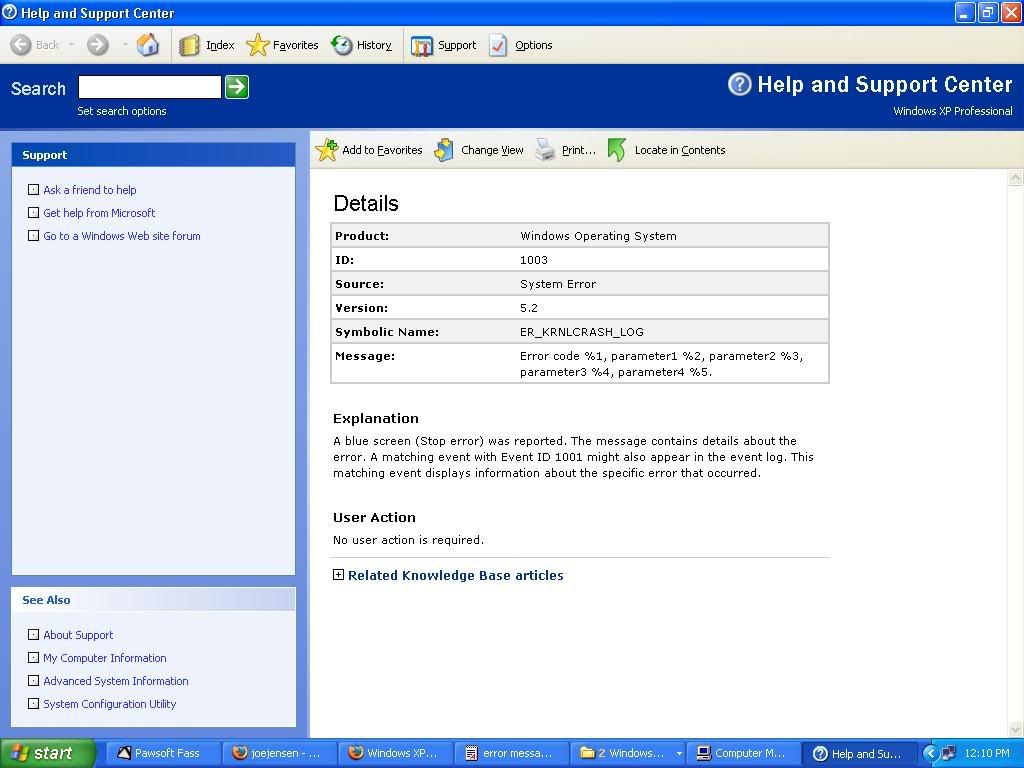Open the Back button history dropdown arrow

pos(72,45)
